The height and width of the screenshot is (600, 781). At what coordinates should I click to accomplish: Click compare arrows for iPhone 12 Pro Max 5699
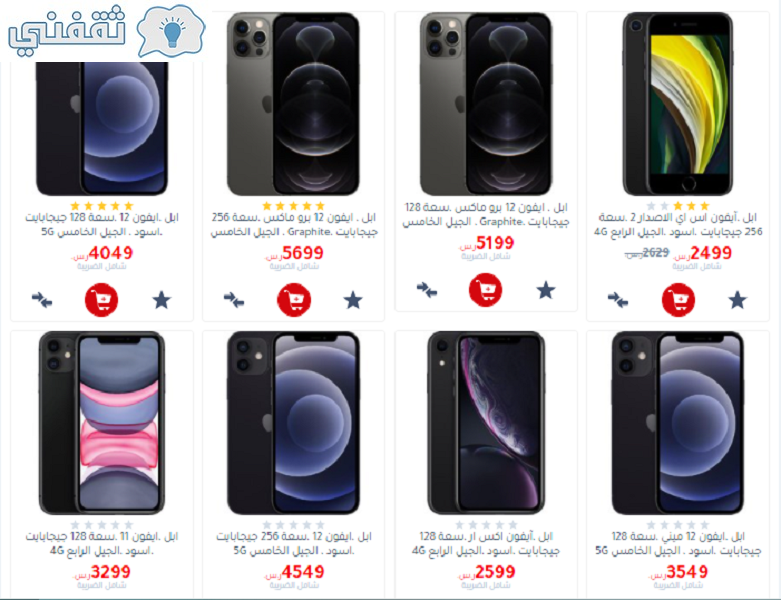tap(234, 300)
